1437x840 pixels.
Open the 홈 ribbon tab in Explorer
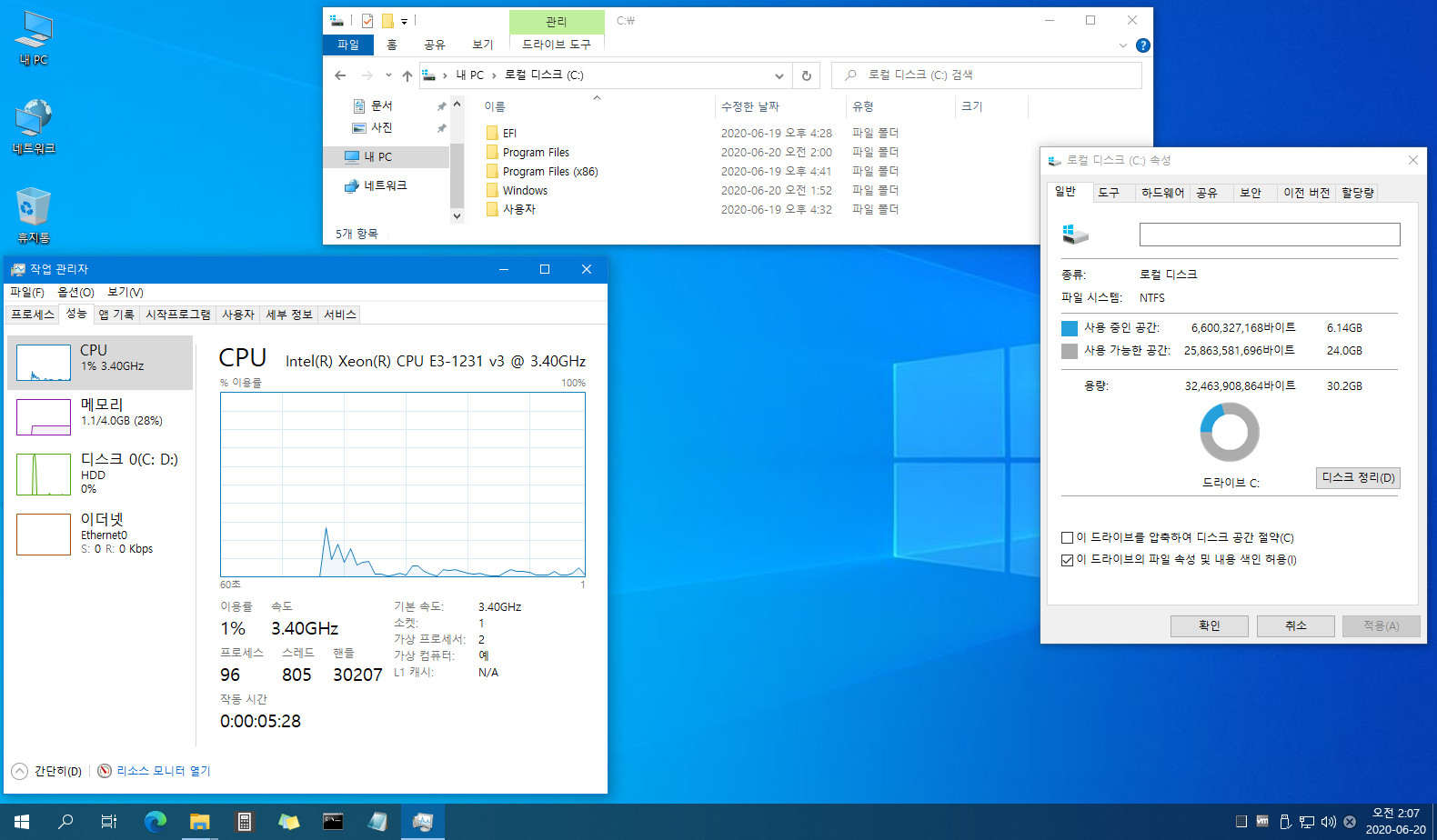pyautogui.click(x=392, y=45)
